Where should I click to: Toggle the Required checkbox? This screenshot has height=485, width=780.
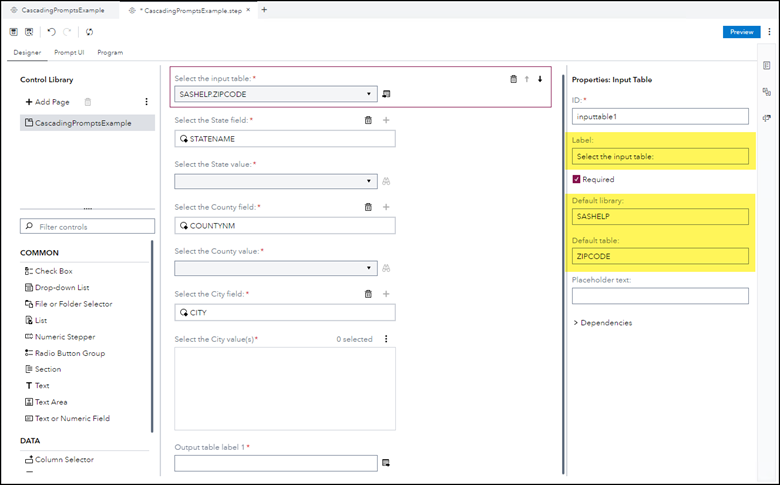click(577, 179)
